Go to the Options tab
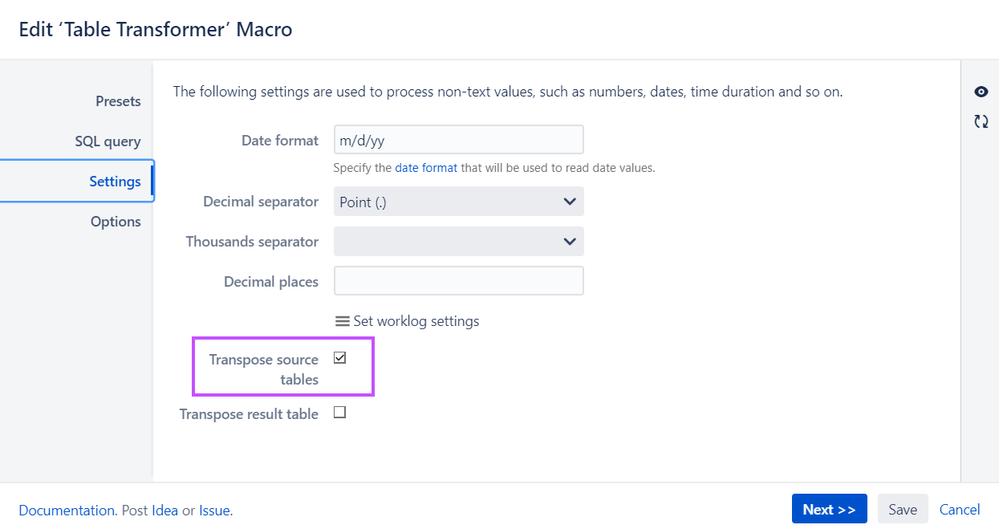The image size is (999, 530). (116, 221)
